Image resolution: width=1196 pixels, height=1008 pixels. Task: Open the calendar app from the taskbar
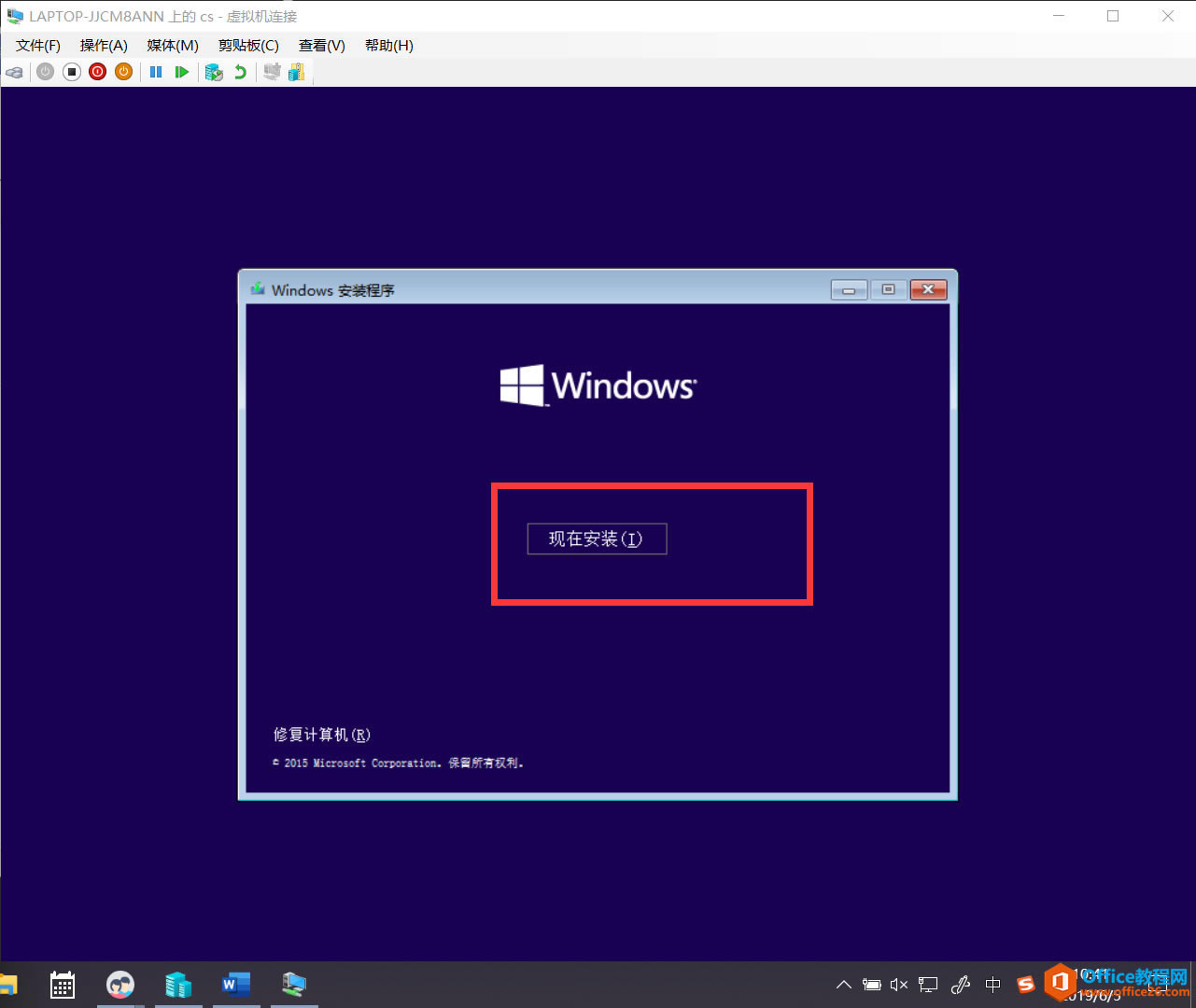click(63, 985)
